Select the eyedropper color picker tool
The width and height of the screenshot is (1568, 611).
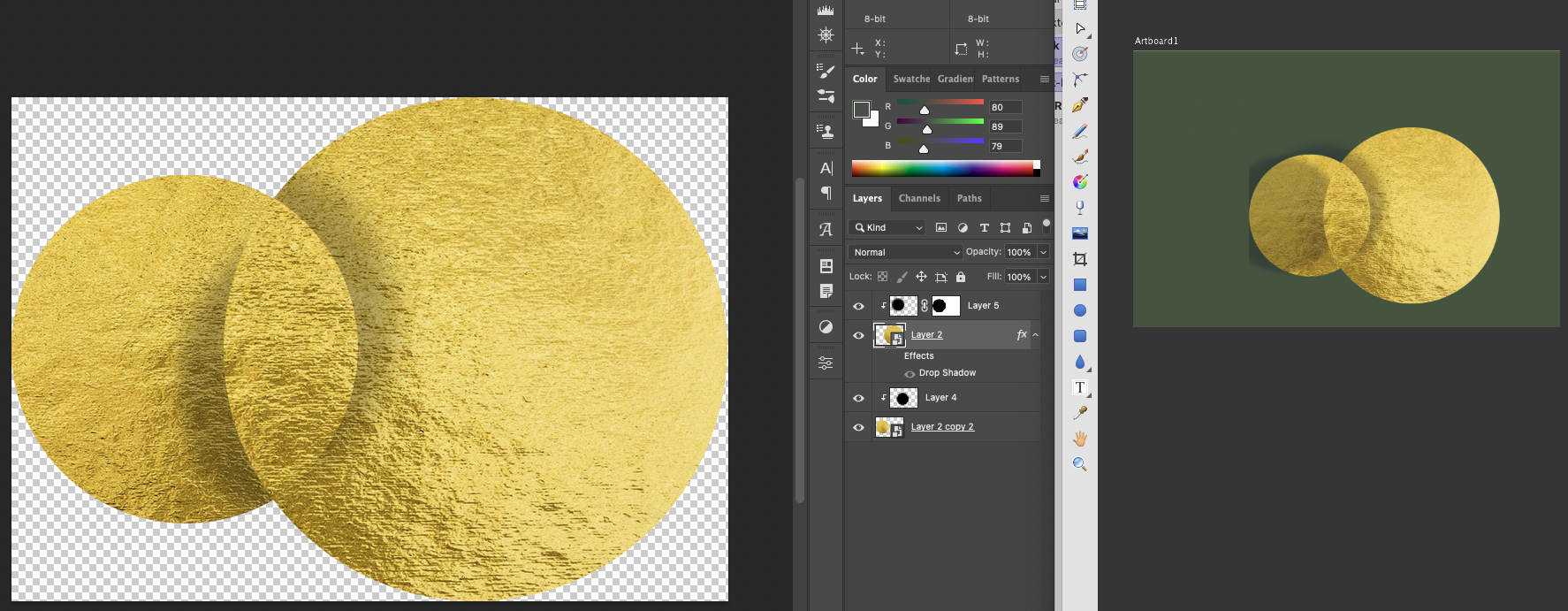1080,413
